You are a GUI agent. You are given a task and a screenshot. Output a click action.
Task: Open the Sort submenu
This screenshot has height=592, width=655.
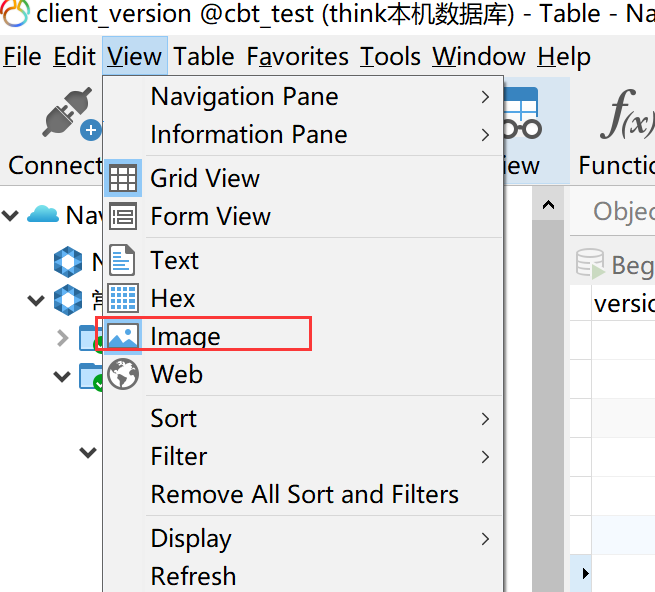(485, 419)
